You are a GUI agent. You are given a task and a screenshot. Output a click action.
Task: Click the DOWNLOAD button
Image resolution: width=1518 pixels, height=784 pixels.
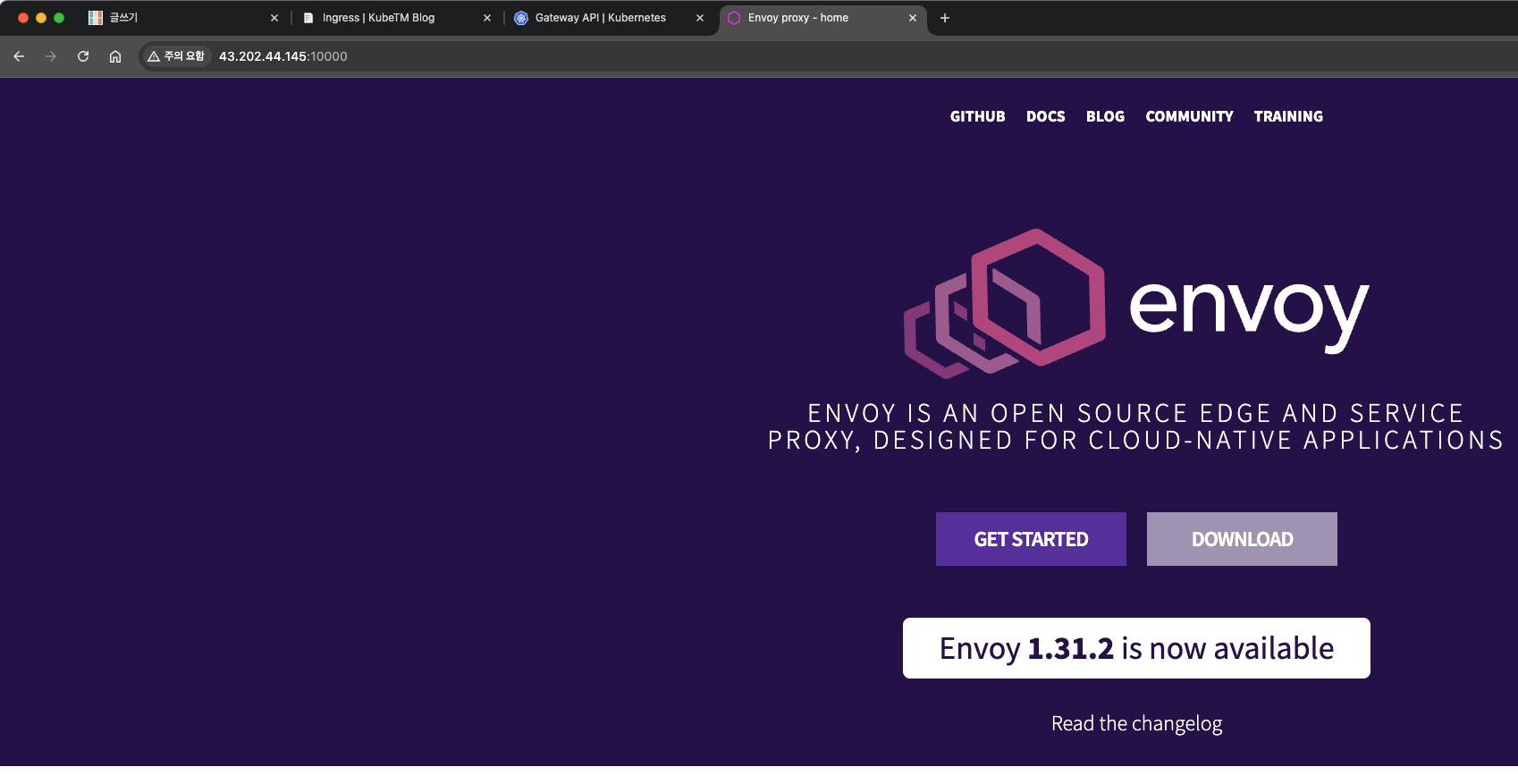coord(1242,539)
